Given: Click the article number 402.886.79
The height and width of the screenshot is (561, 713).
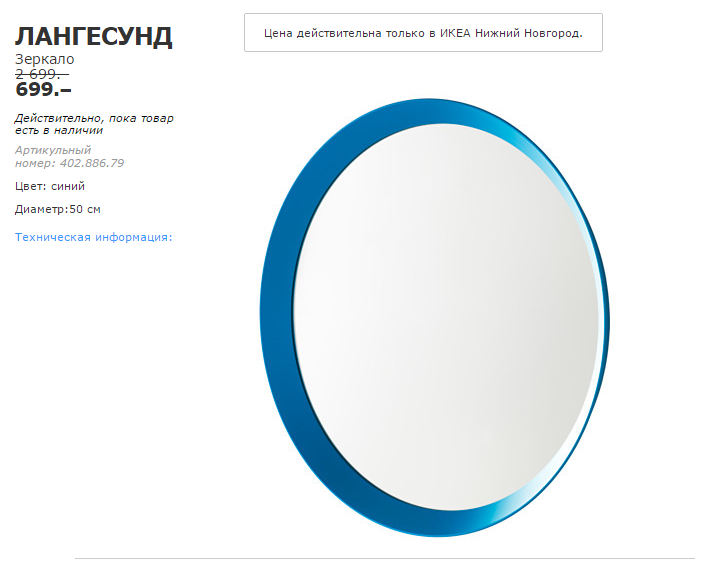Looking at the screenshot, I should 92,163.
